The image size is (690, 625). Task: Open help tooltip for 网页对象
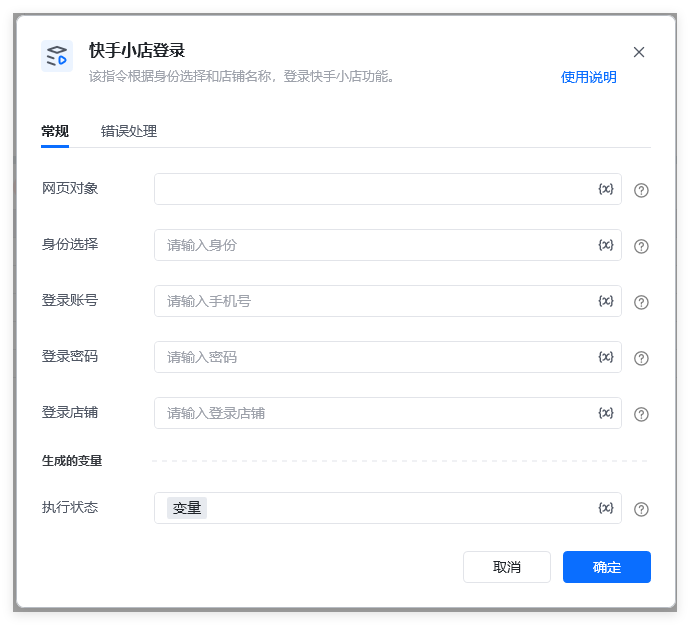click(x=641, y=190)
